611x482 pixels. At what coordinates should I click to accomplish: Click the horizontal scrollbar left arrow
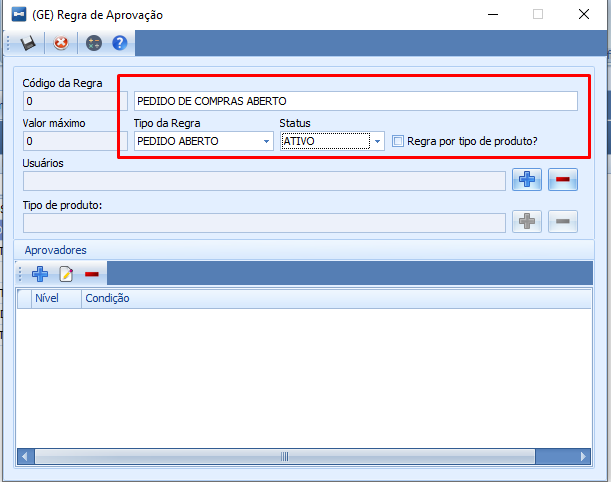coord(25,456)
